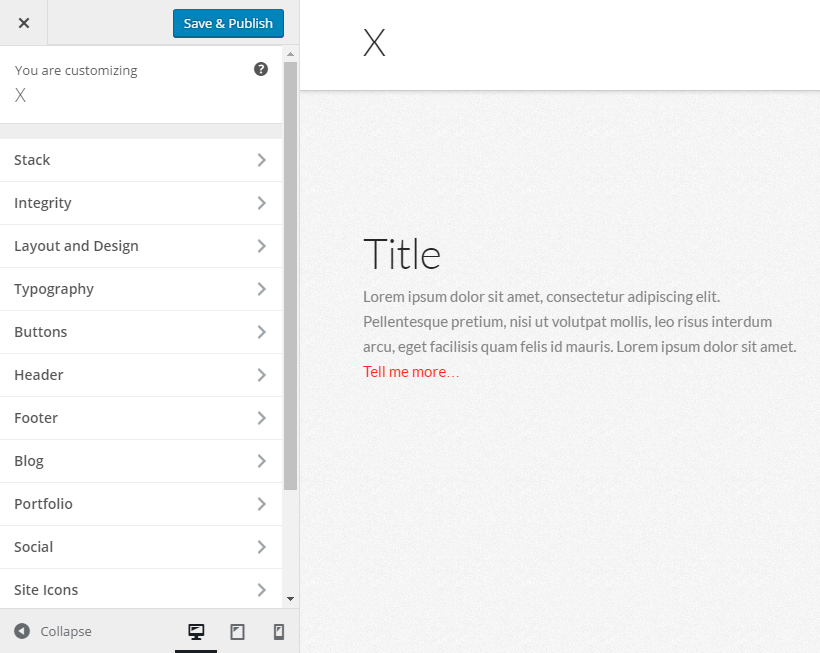Click the Footer label
The image size is (820, 653).
(36, 418)
